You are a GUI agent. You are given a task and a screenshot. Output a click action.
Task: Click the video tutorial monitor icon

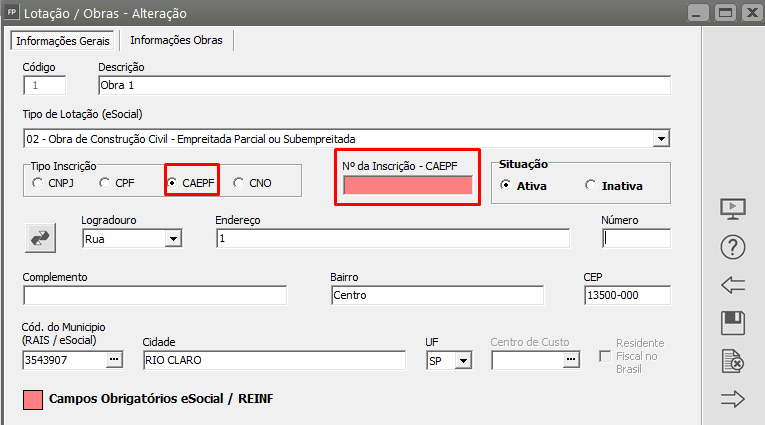click(x=734, y=209)
